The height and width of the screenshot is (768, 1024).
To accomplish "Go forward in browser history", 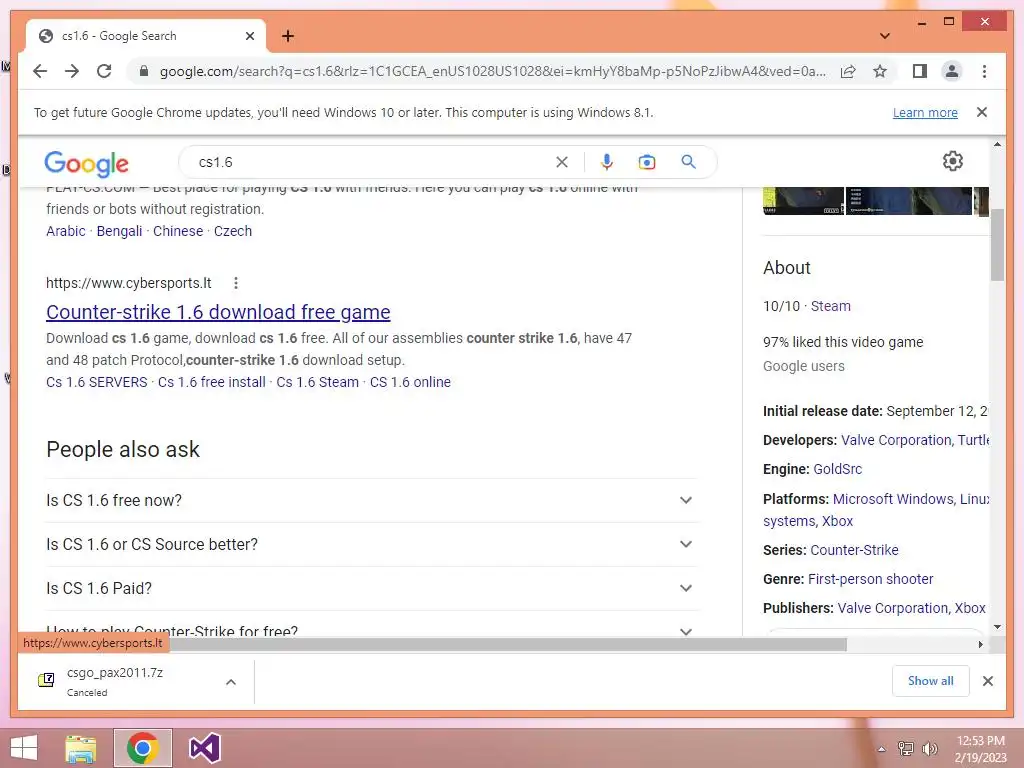I will [x=72, y=71].
